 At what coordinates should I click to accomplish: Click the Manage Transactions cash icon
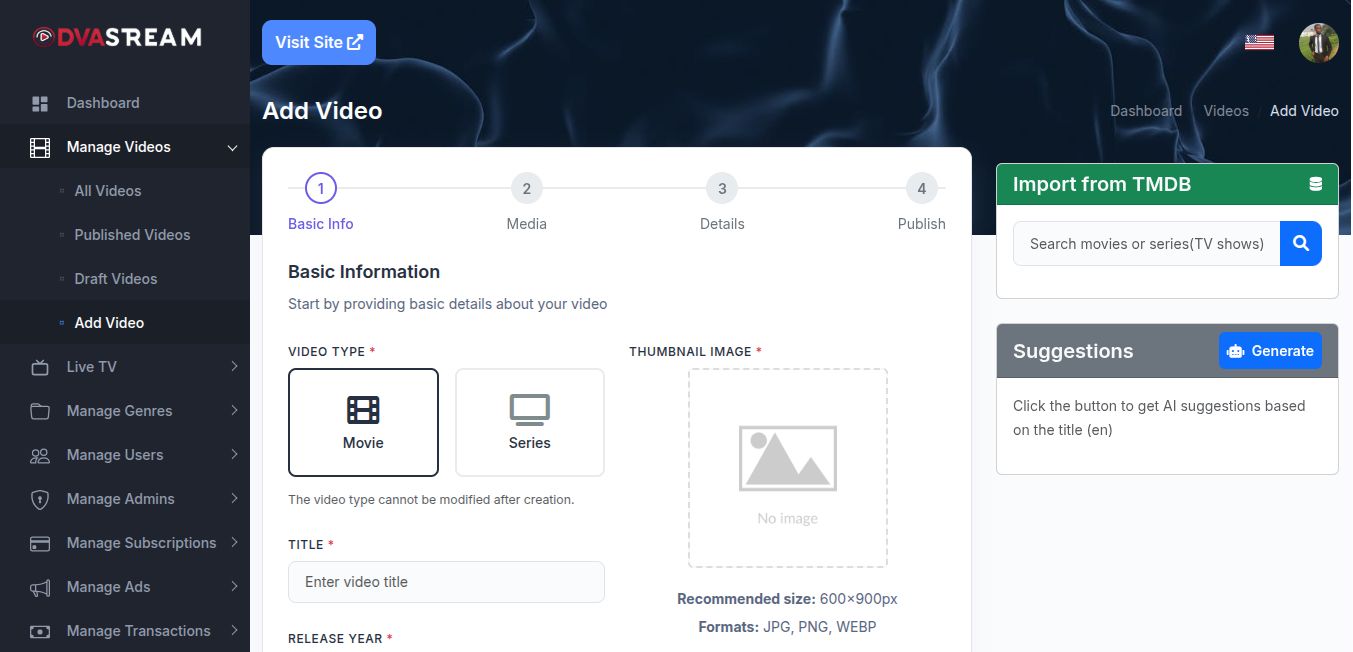click(40, 631)
